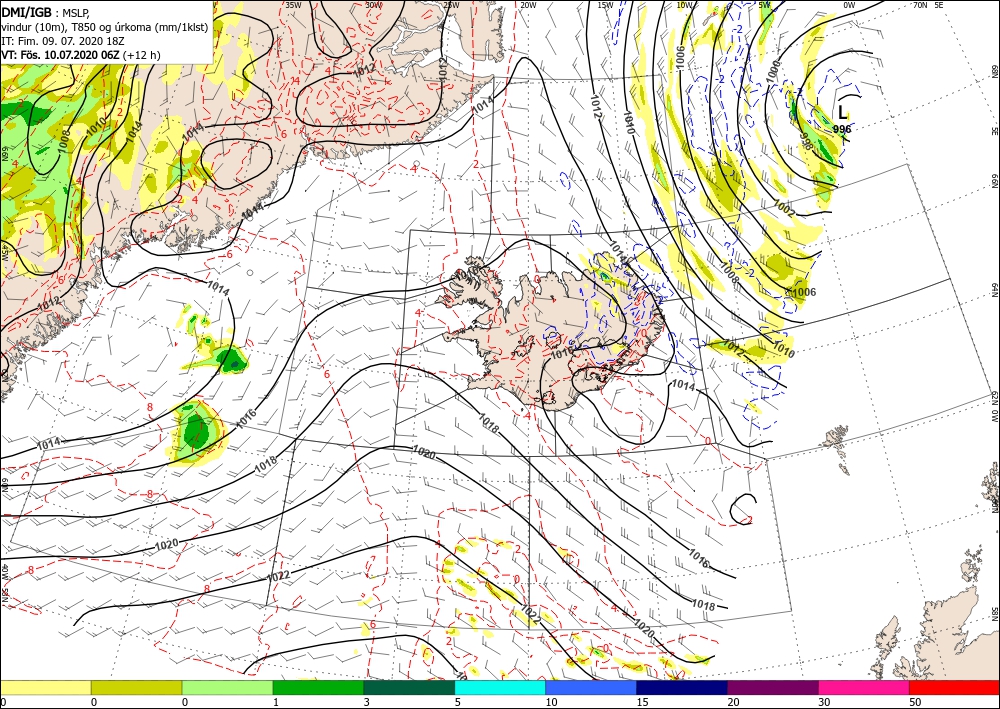Click the light green legend color segment
Image resolution: width=1000 pixels, height=709 pixels.
[227, 687]
